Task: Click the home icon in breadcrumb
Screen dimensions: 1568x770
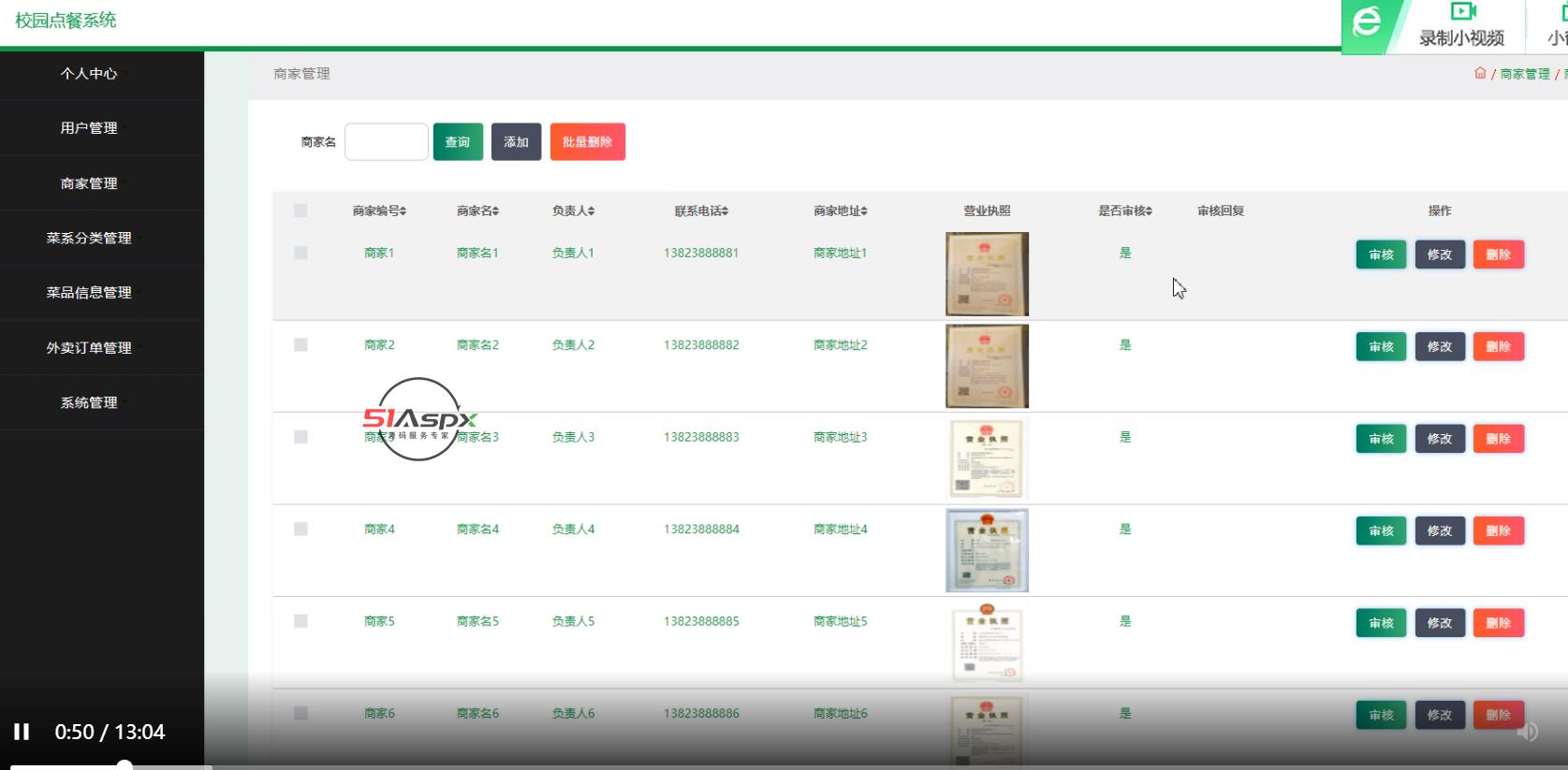Action: pyautogui.click(x=1480, y=73)
